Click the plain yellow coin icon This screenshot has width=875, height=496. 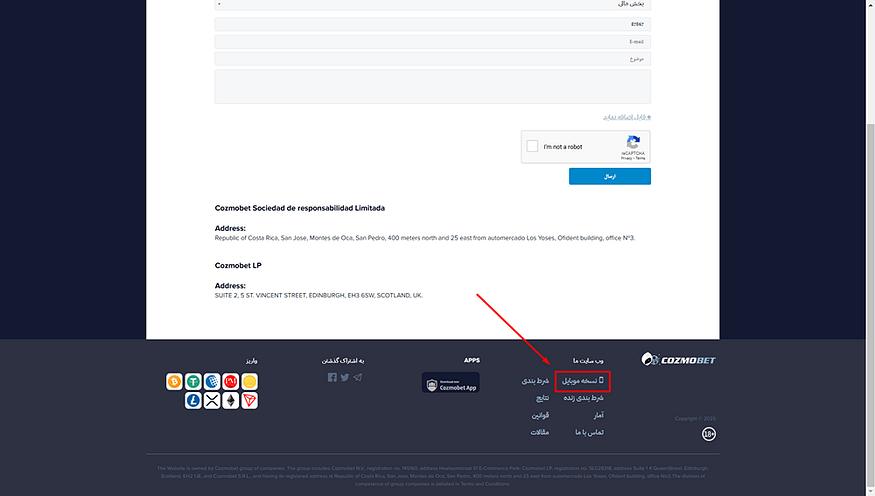[x=249, y=382]
